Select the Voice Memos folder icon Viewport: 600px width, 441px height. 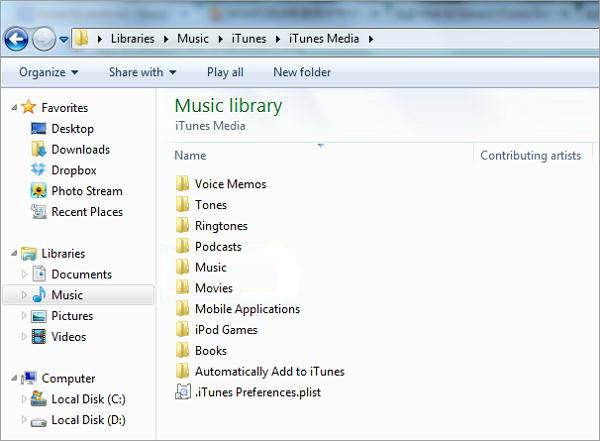coord(183,184)
